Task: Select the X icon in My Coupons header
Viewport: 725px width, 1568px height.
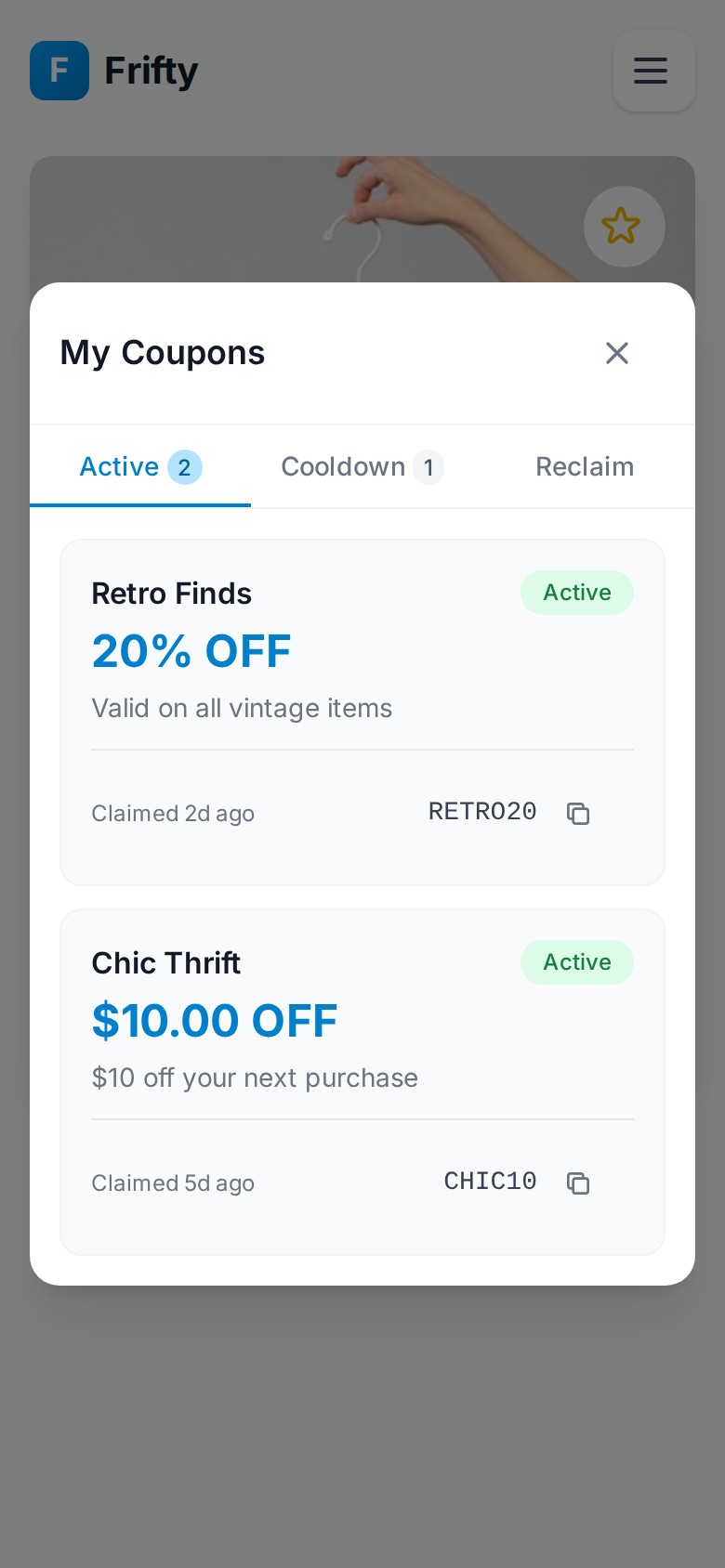Action: tap(617, 353)
